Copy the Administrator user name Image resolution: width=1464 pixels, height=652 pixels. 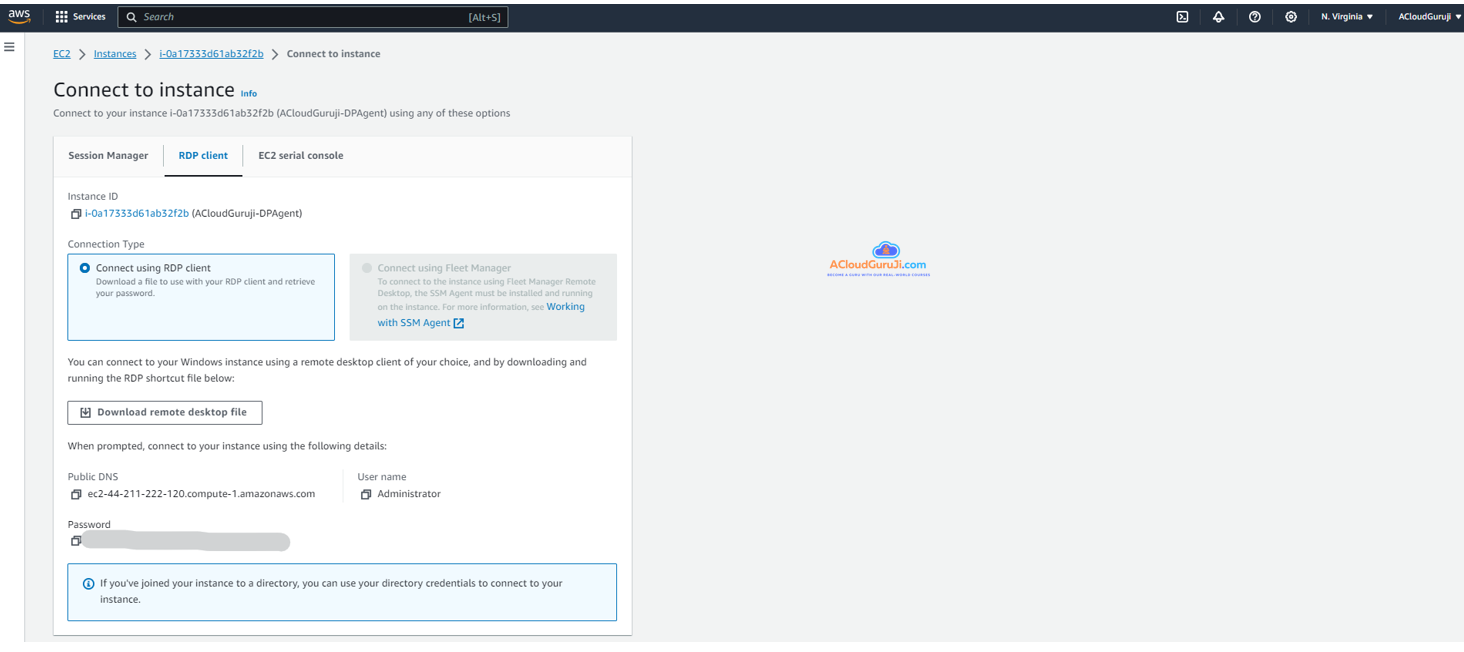point(366,494)
